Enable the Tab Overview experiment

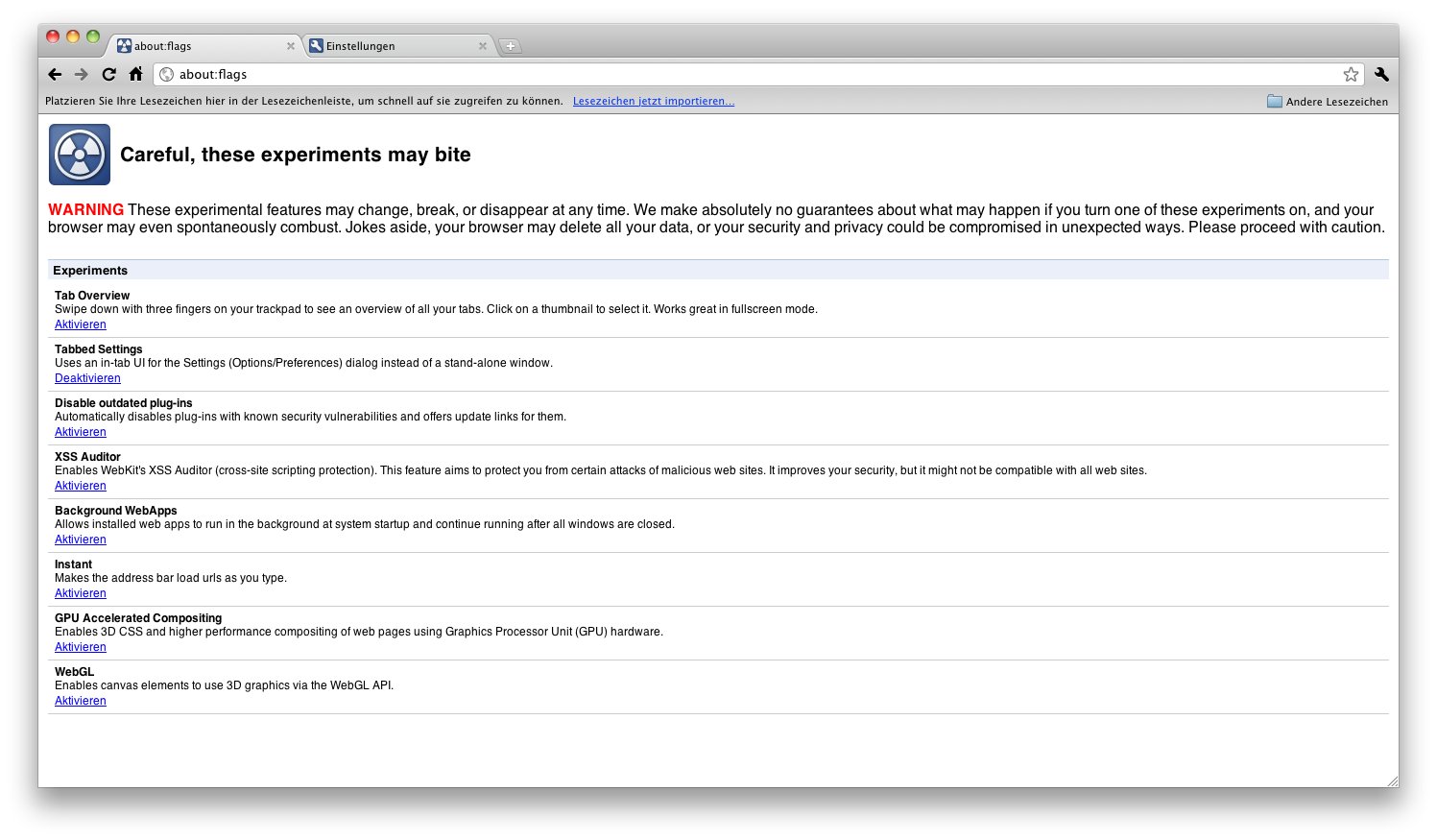coord(80,324)
